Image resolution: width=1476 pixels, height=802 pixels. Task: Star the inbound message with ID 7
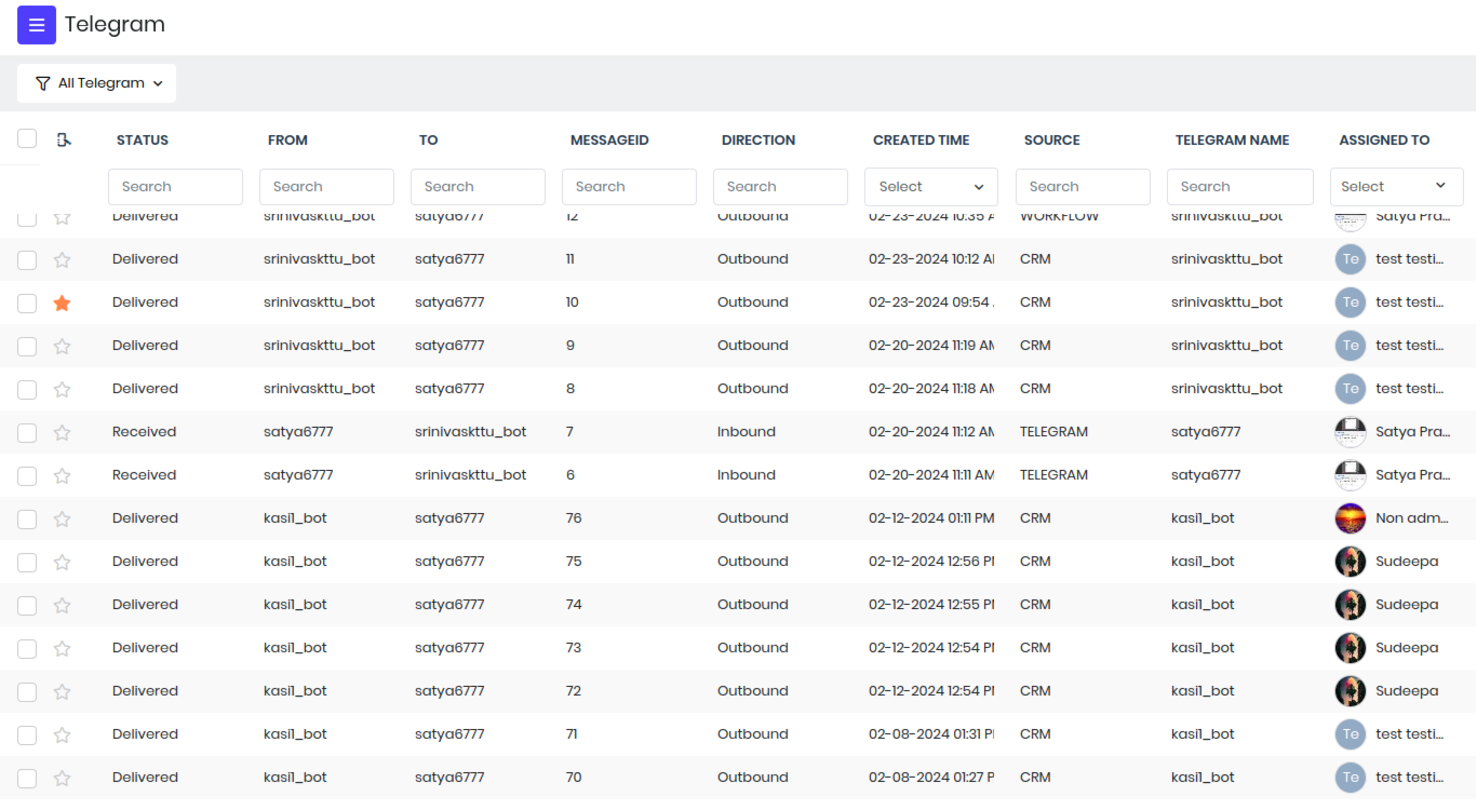62,433
